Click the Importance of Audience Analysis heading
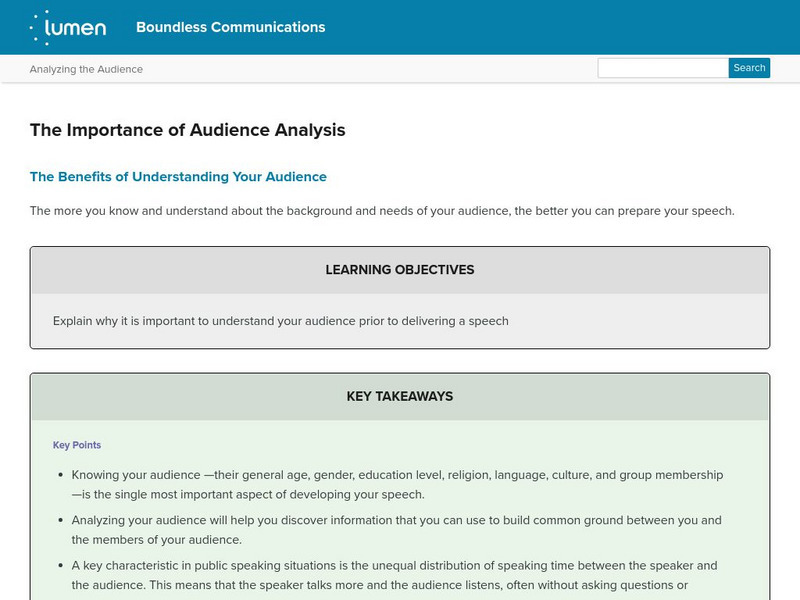The width and height of the screenshot is (800, 600). [x=187, y=129]
